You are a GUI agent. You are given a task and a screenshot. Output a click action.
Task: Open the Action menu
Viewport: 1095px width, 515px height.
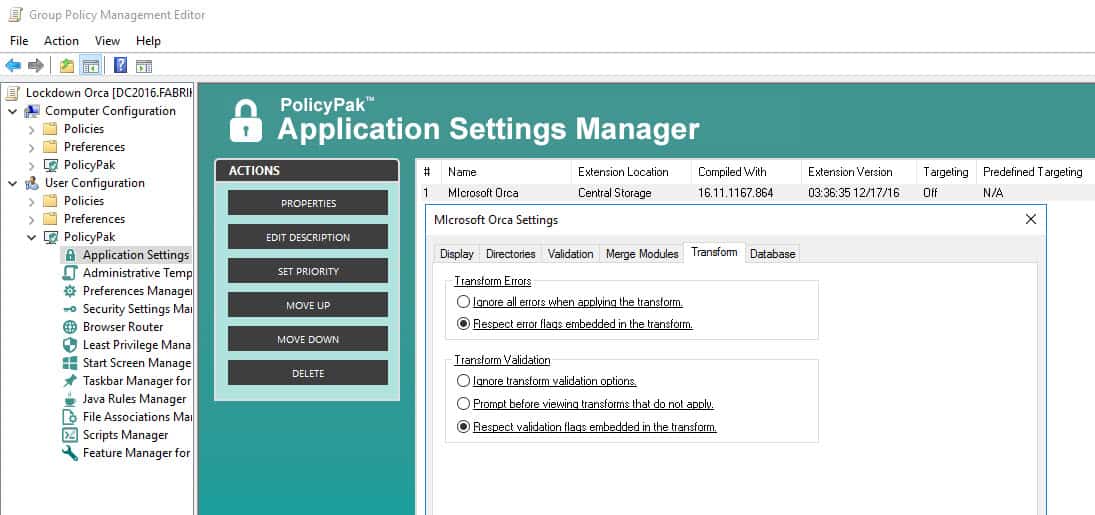coord(61,41)
